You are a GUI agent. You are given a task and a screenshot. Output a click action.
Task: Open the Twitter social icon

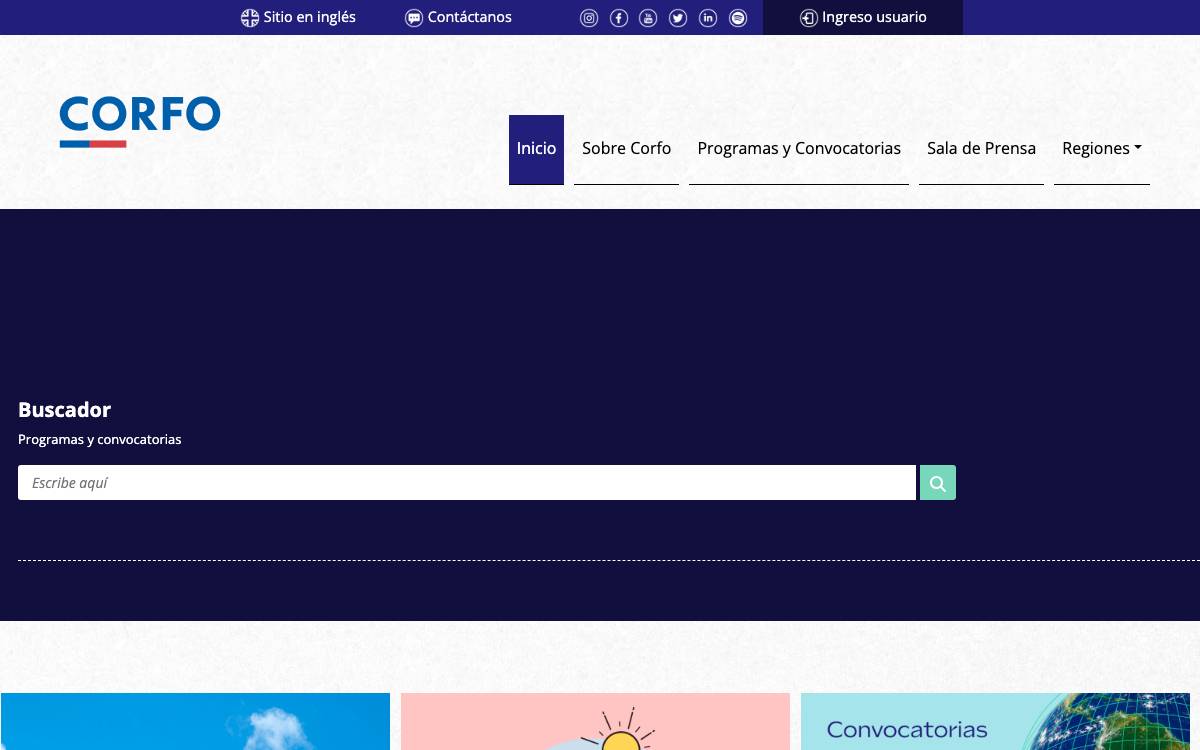click(x=678, y=18)
